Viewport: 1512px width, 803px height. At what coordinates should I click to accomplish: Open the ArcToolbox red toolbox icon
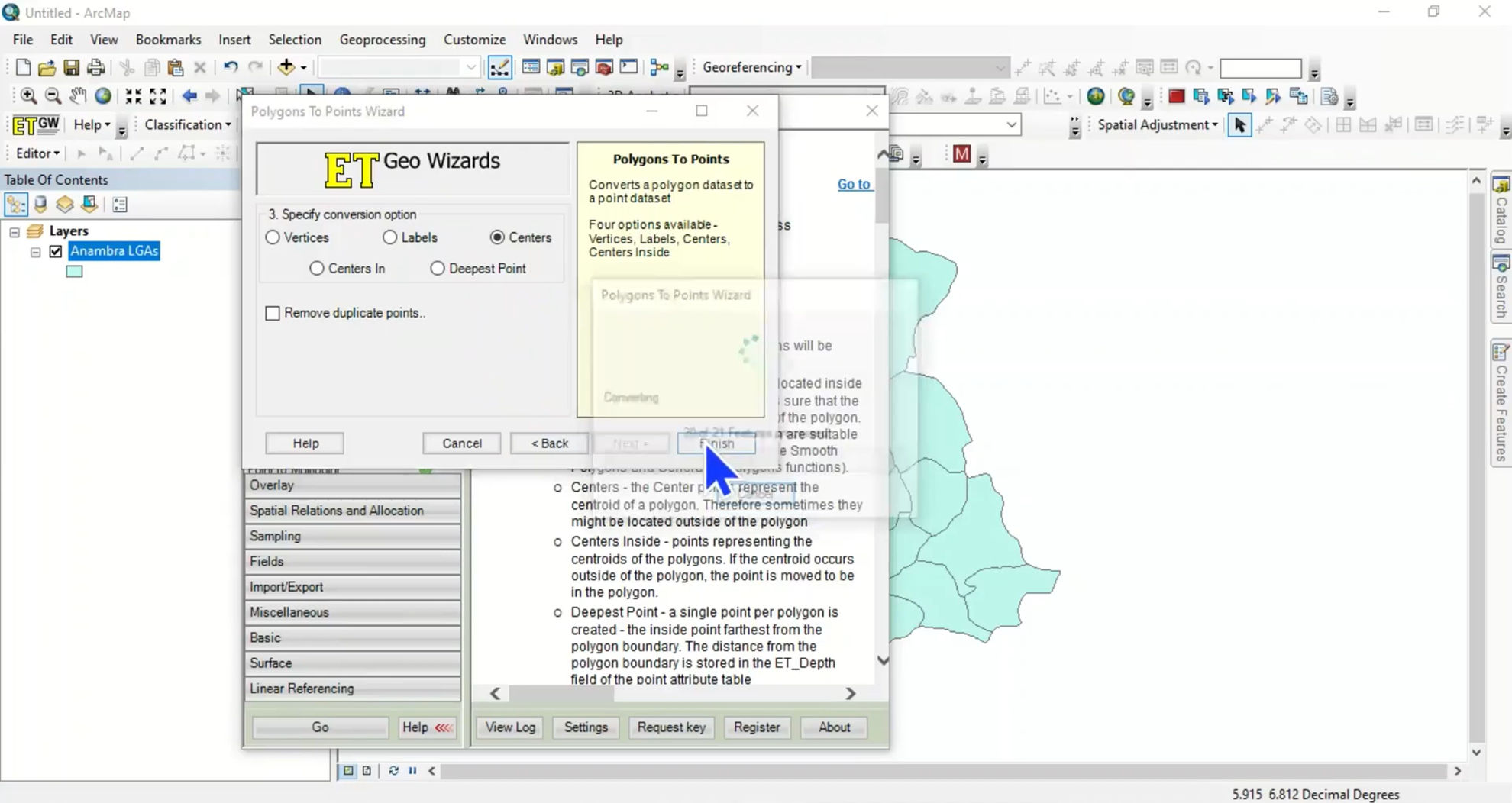point(604,67)
